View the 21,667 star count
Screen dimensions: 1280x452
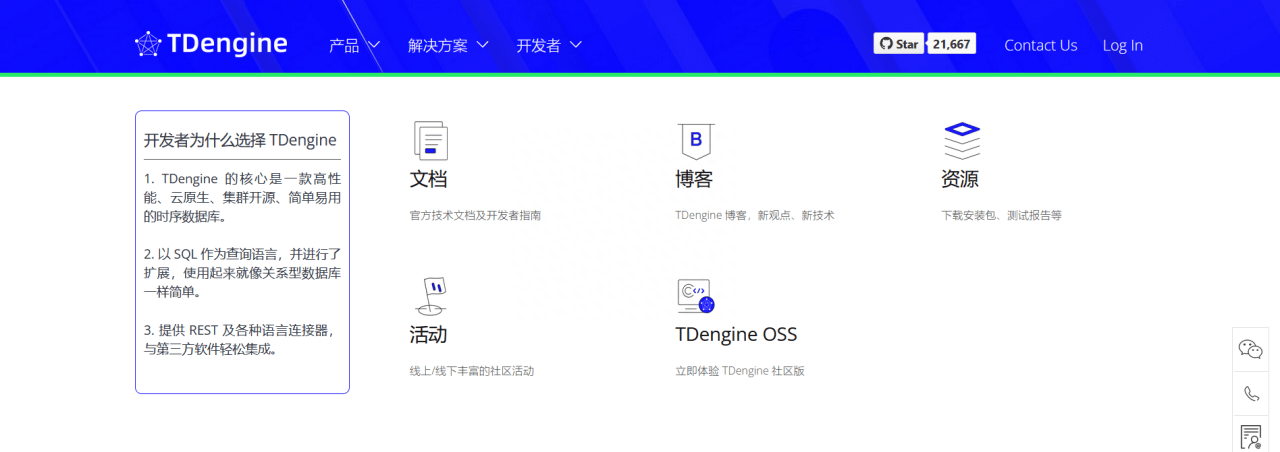(x=951, y=44)
